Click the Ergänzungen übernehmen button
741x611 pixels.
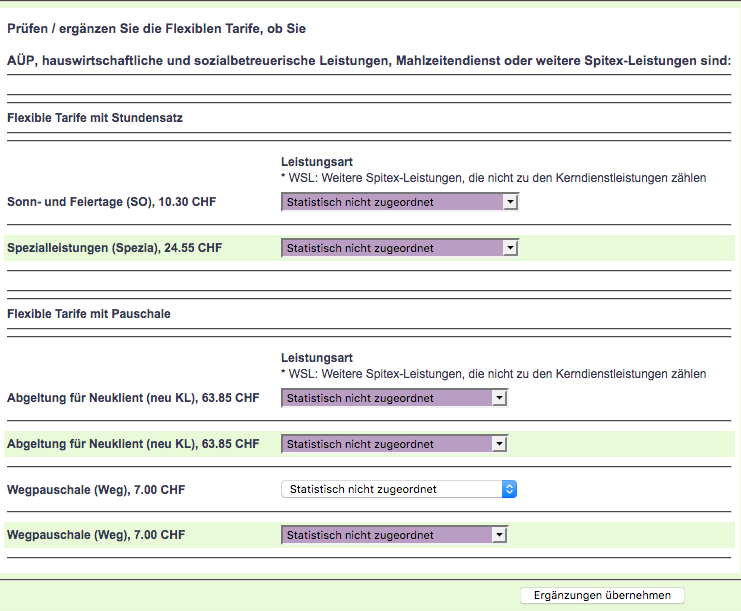pos(602,595)
